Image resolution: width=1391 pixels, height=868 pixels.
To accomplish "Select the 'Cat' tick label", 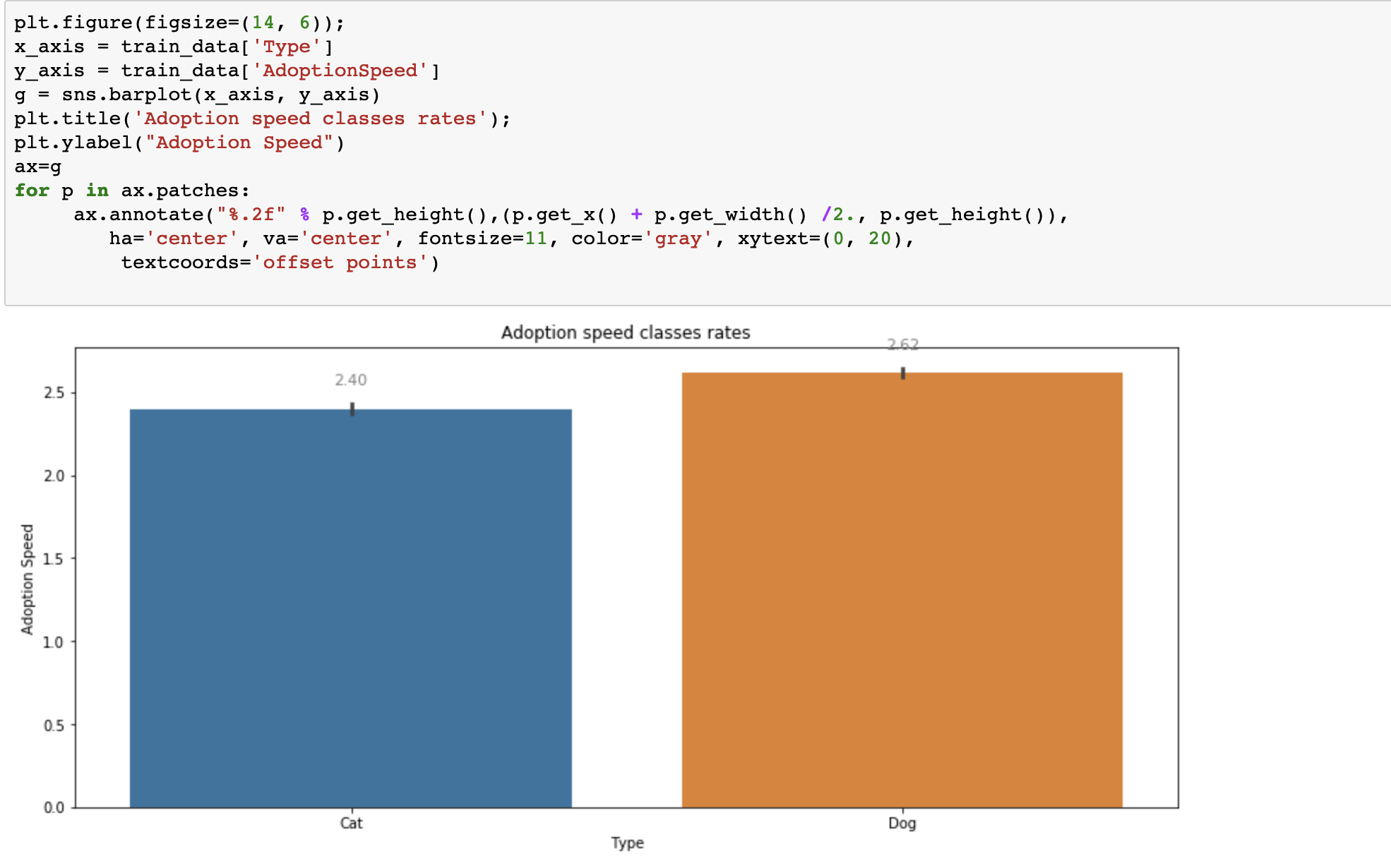I will click(x=350, y=823).
